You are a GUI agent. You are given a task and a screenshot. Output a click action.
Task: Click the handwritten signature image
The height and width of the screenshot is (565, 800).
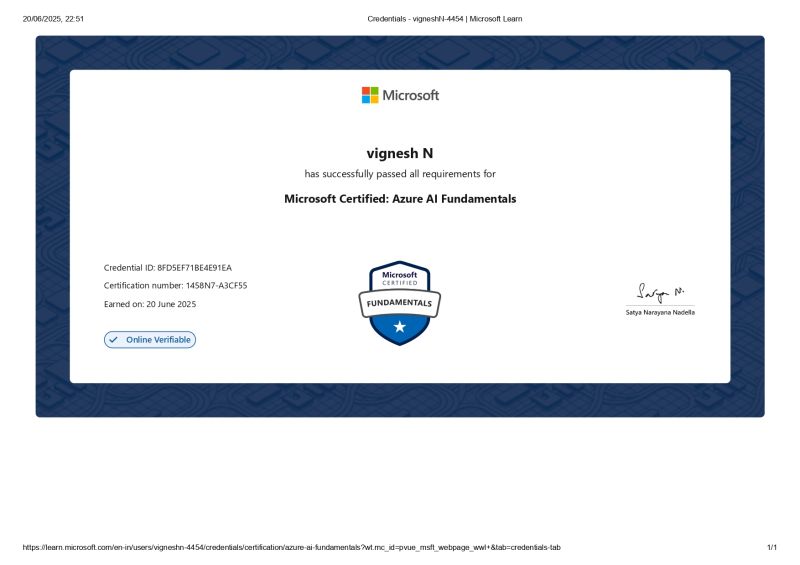click(x=659, y=291)
